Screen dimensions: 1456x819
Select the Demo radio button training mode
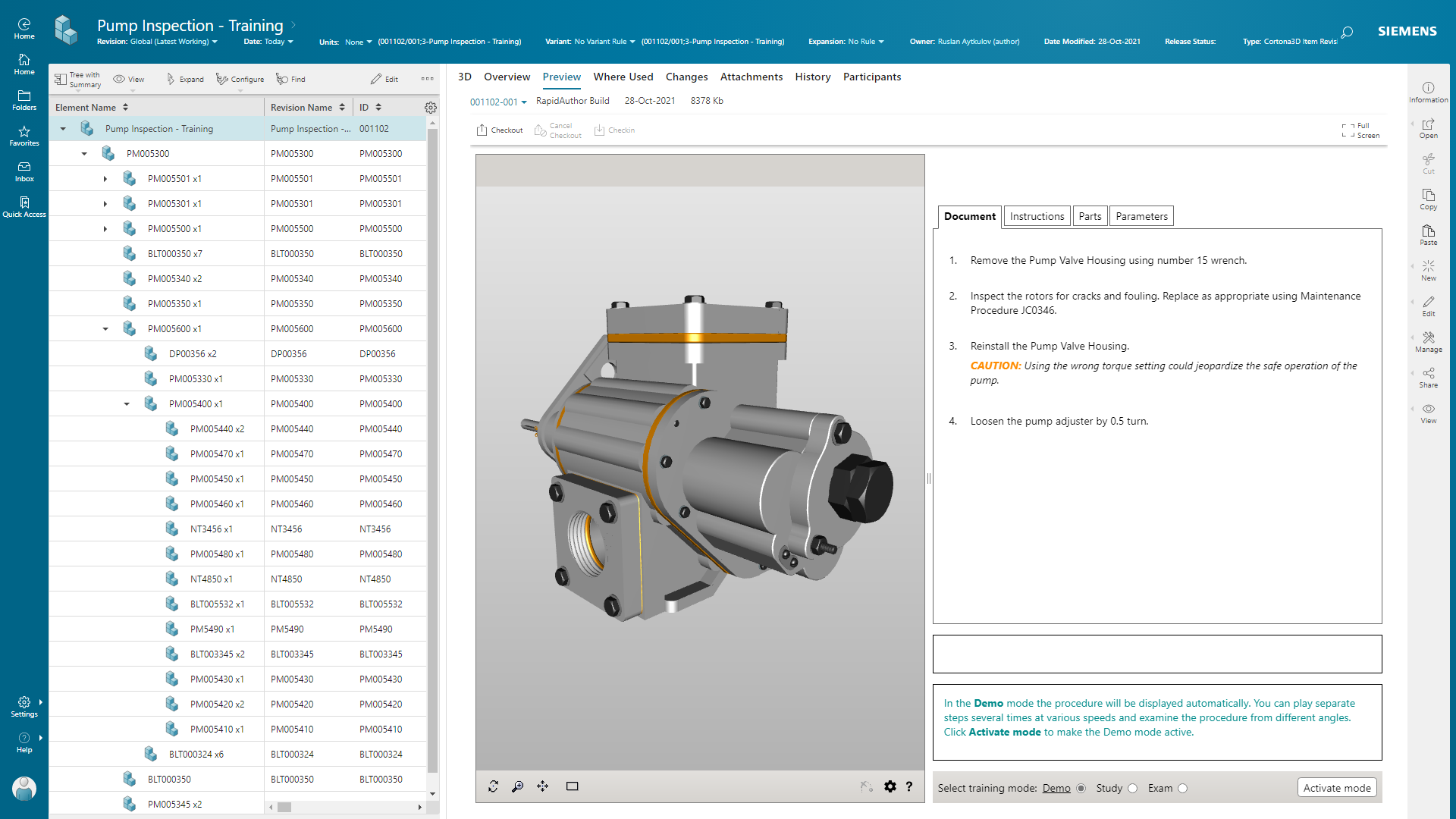pyautogui.click(x=1079, y=788)
